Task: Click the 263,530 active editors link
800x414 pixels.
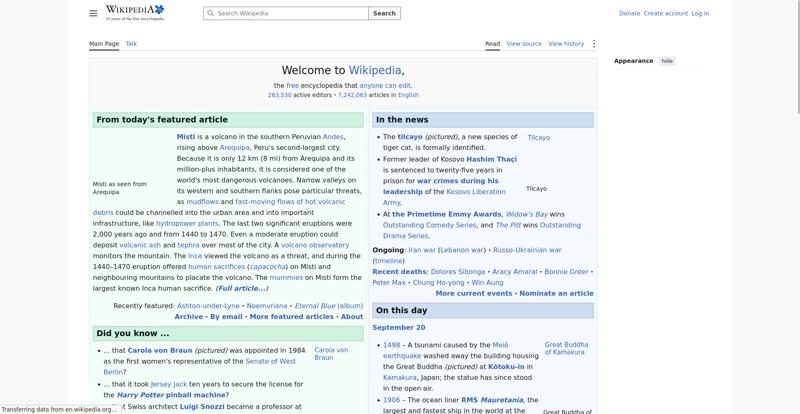Action: pyautogui.click(x=280, y=95)
